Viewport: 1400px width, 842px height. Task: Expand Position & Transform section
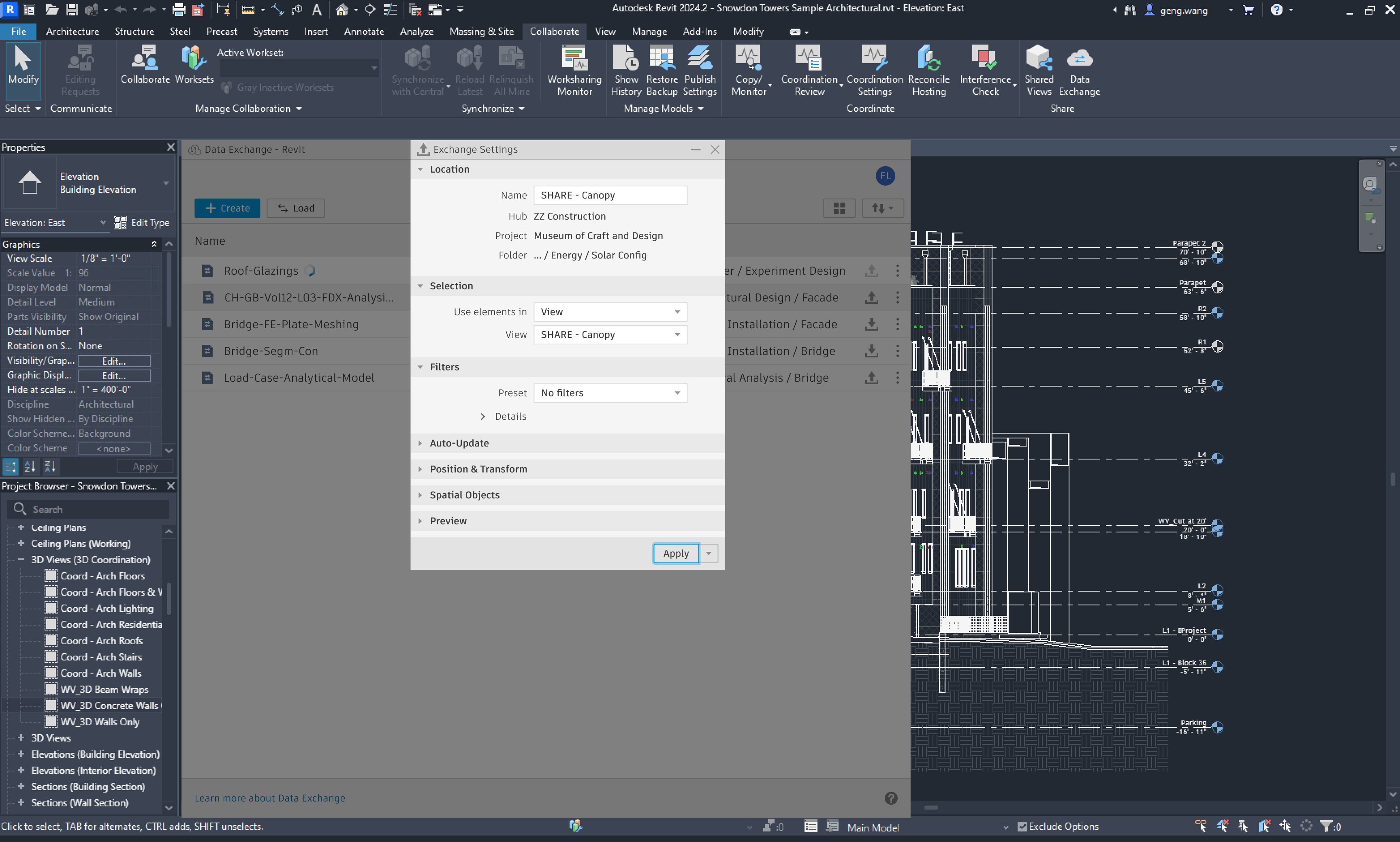(x=420, y=469)
